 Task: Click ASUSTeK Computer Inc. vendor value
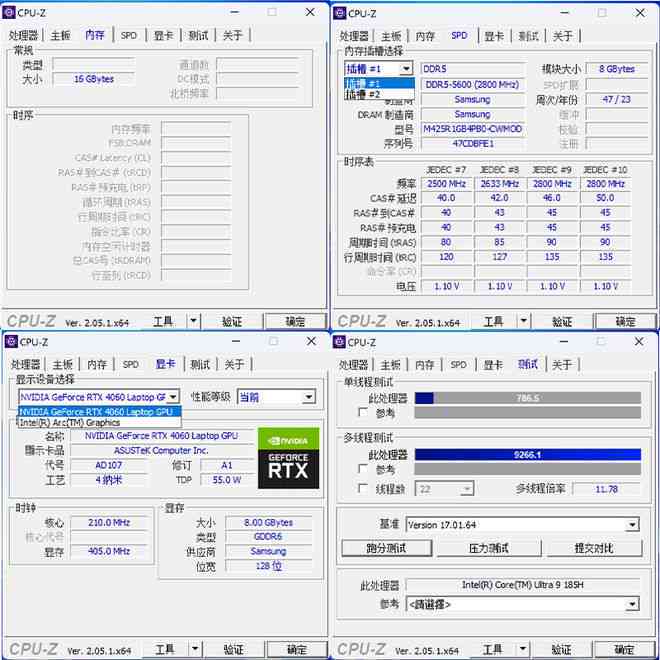162,450
